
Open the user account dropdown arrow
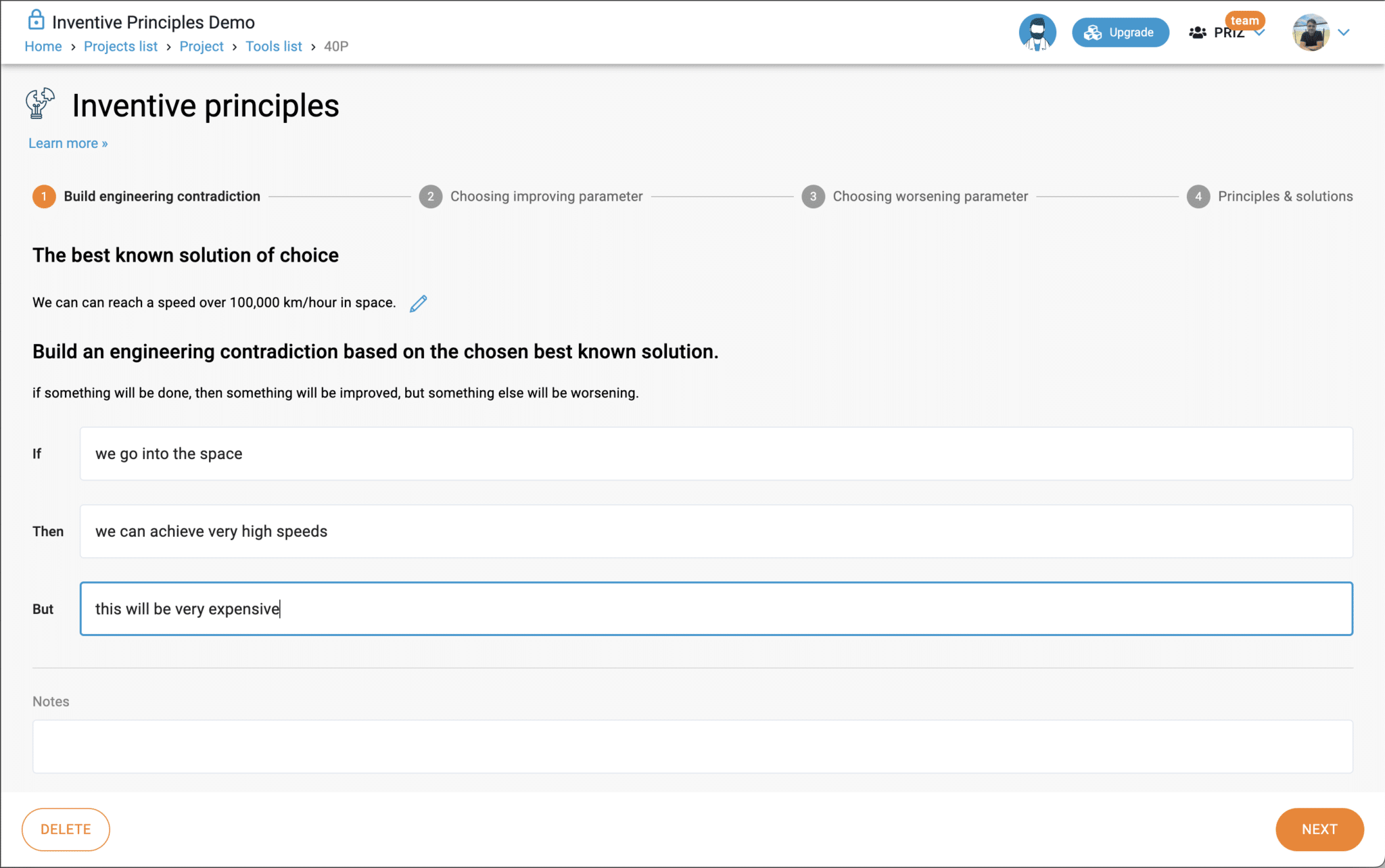[x=1344, y=32]
